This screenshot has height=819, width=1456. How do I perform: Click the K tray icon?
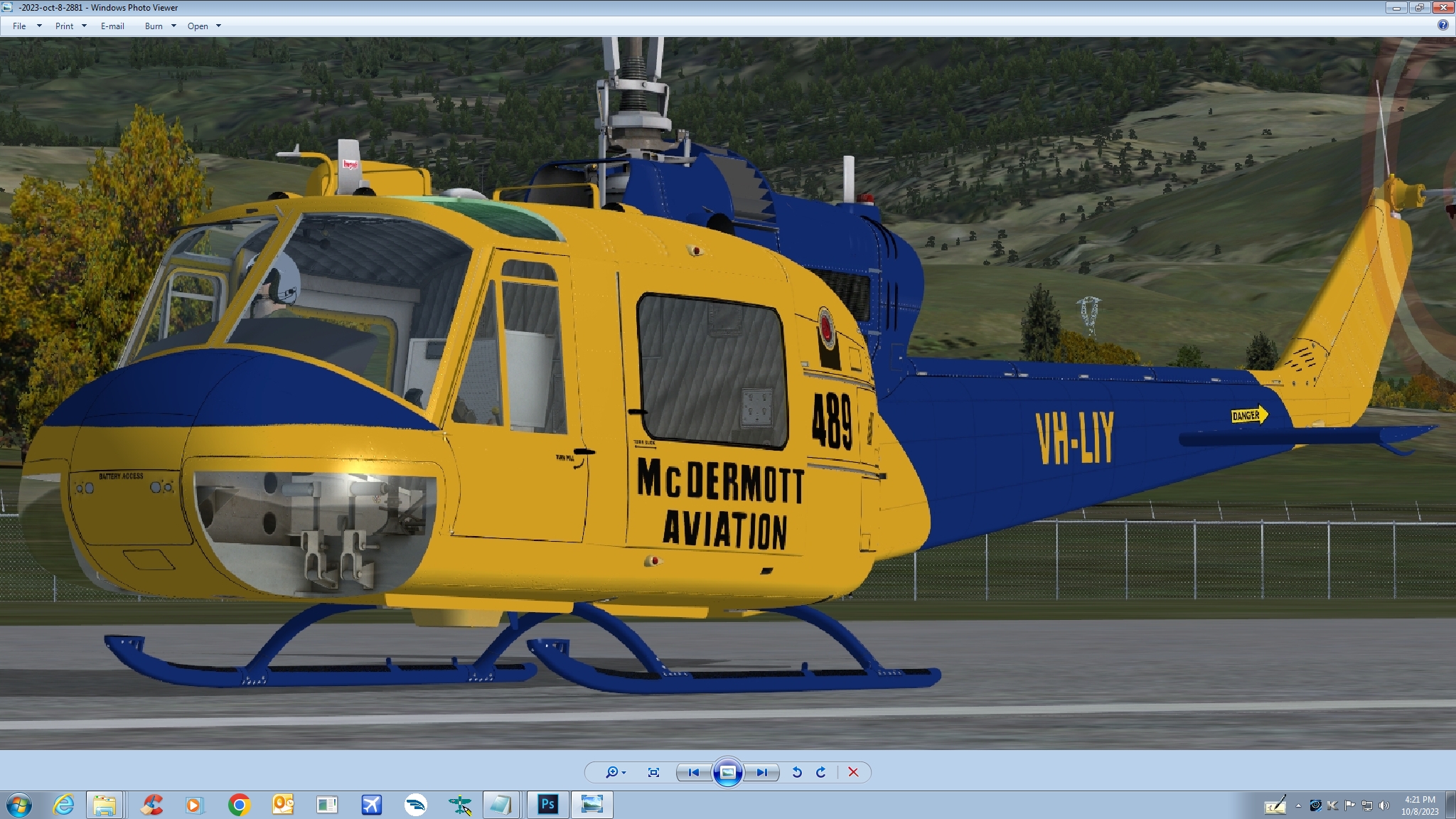[x=1332, y=805]
